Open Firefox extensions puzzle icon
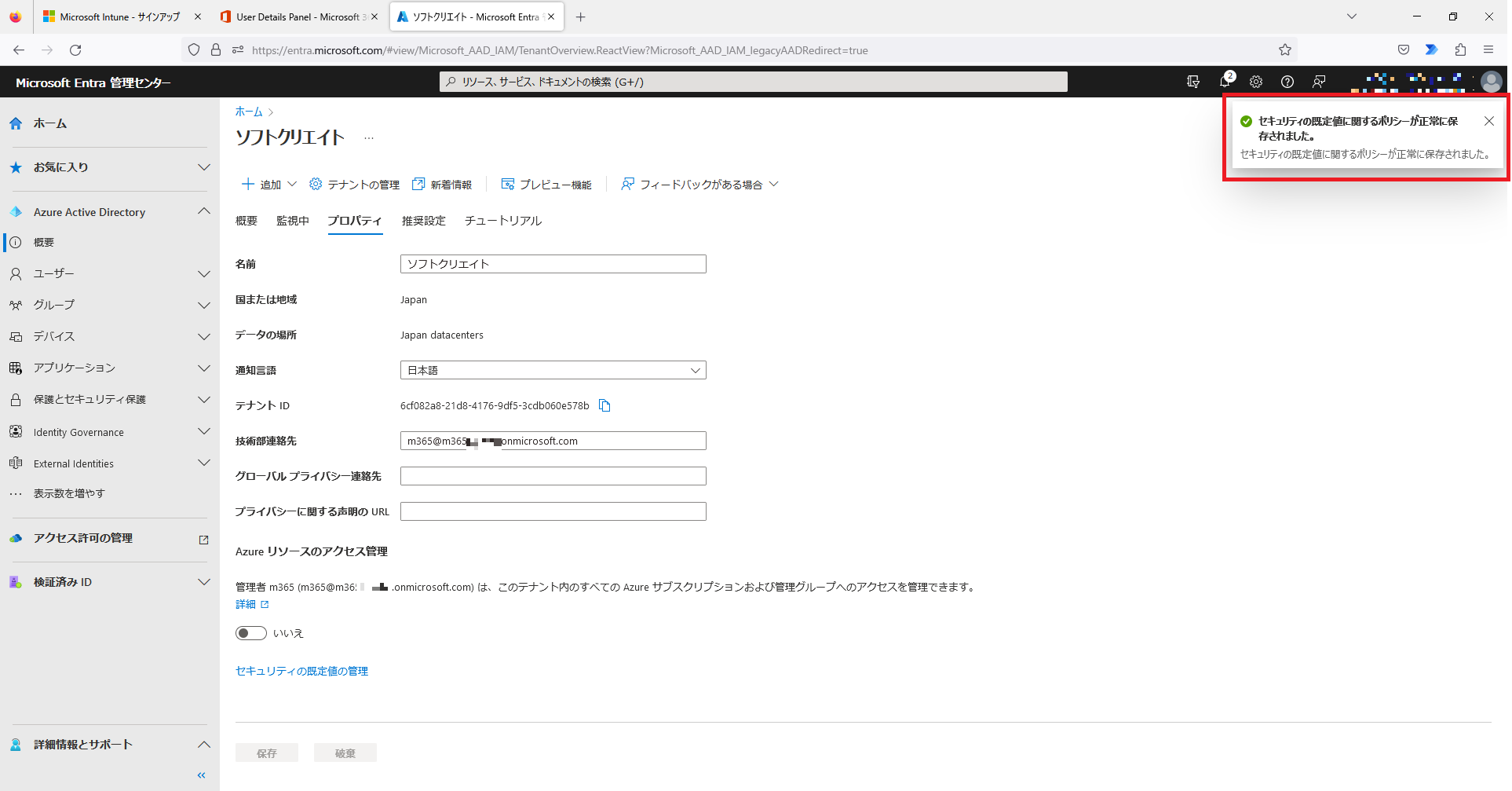Image resolution: width=1512 pixels, height=791 pixels. tap(1460, 50)
